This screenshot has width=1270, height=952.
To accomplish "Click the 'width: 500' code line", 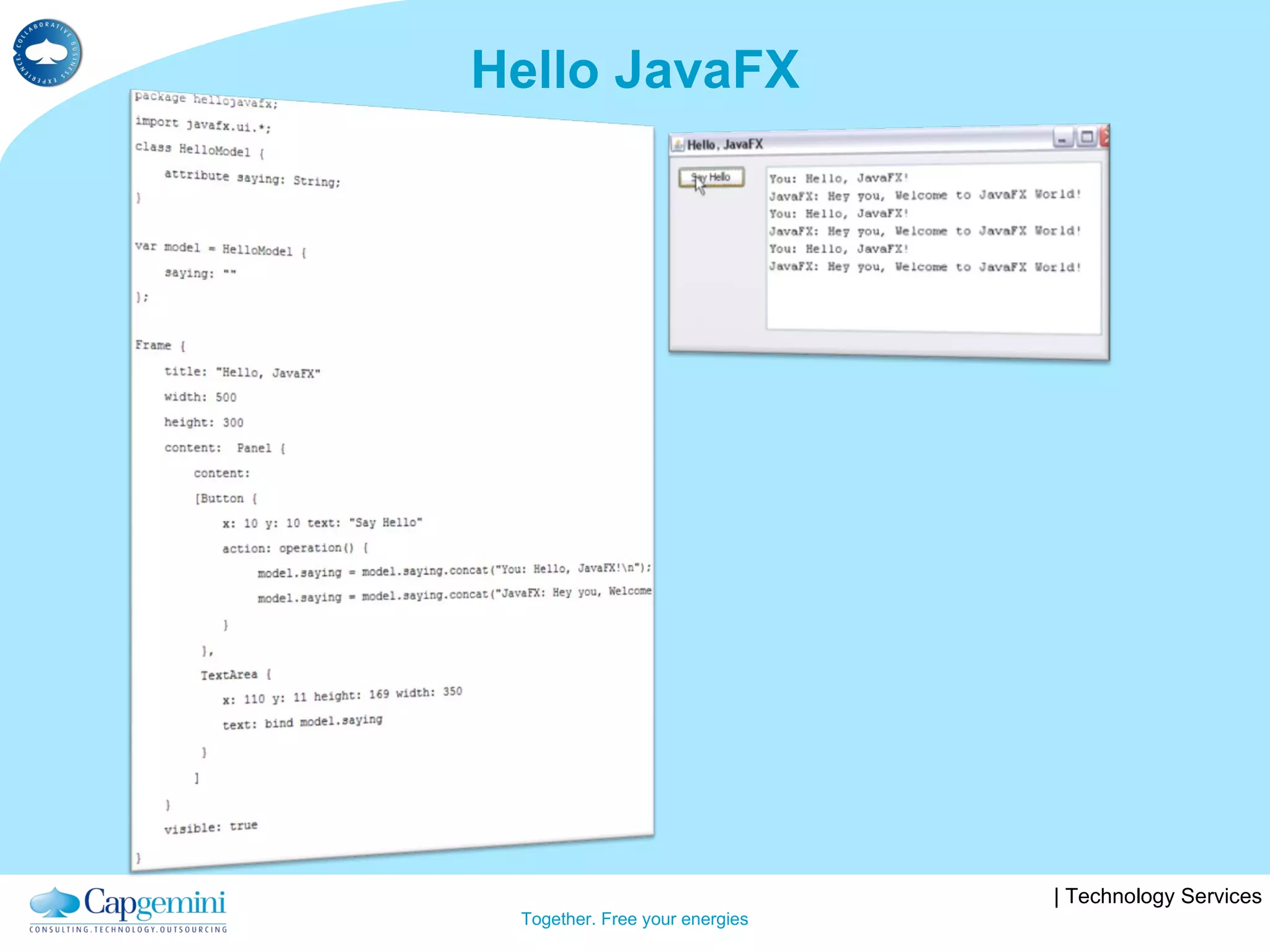I will (x=200, y=397).
